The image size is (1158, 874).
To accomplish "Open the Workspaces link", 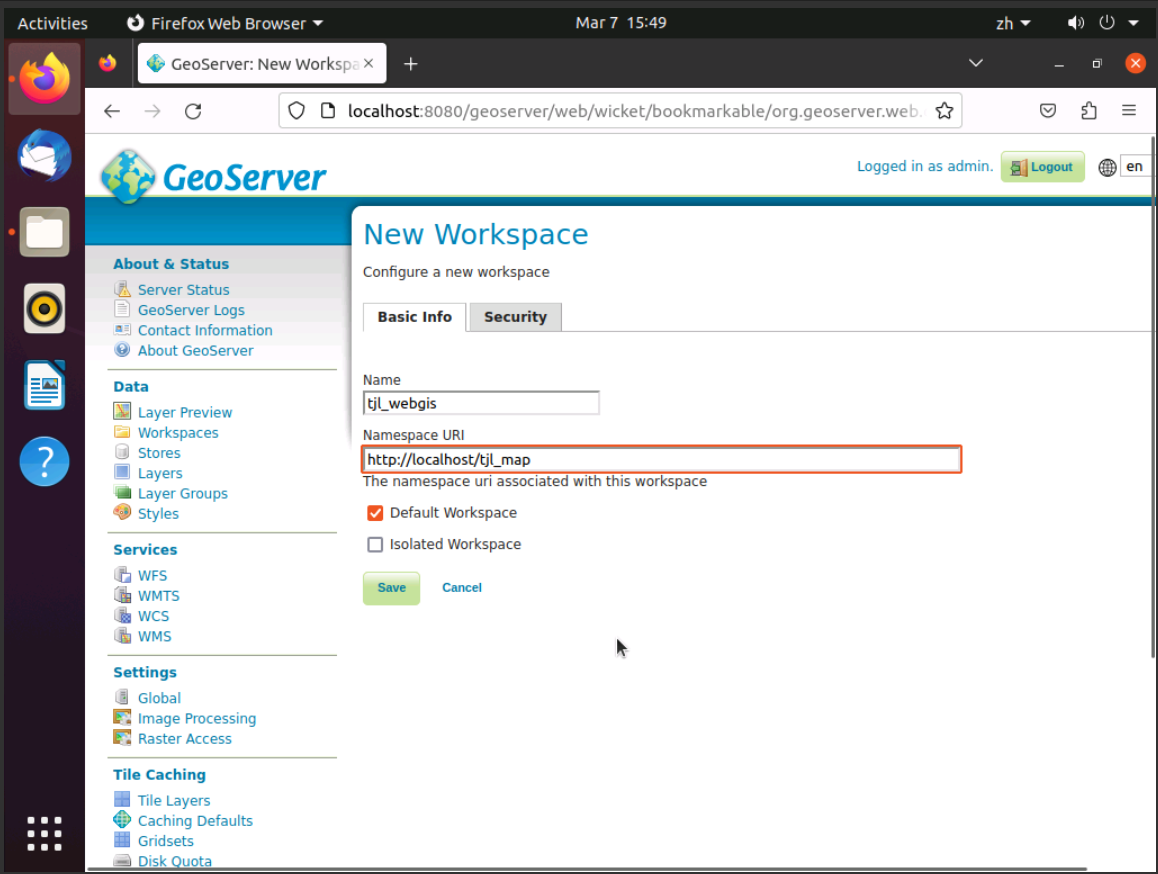I will 178,432.
